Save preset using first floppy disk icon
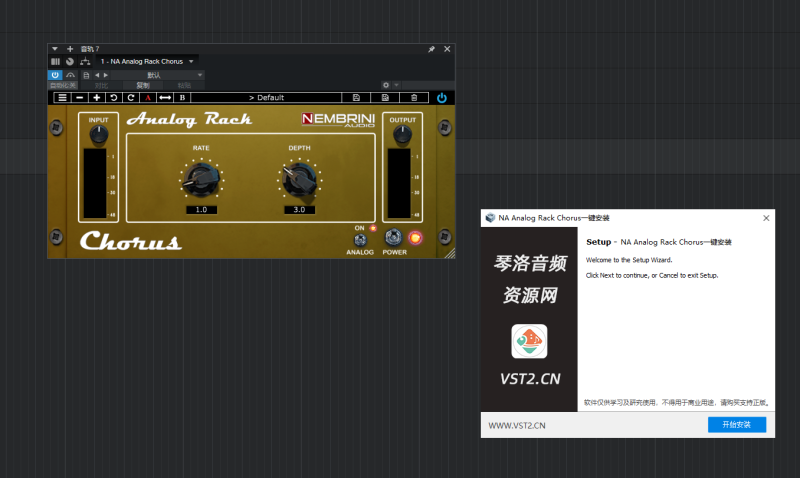This screenshot has height=478, width=800. tap(356, 97)
